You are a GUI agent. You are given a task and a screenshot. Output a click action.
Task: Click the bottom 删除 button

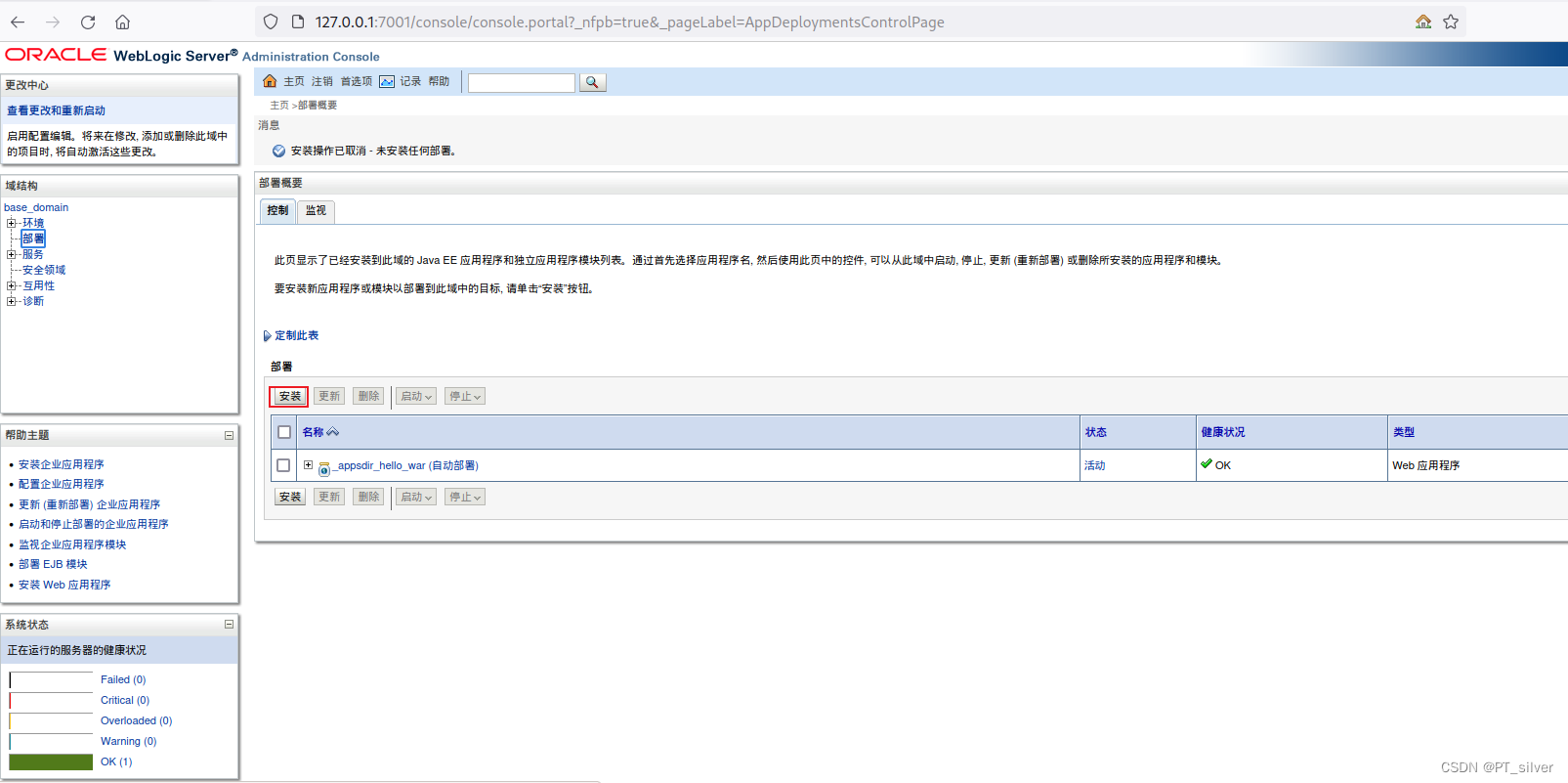pyautogui.click(x=368, y=497)
